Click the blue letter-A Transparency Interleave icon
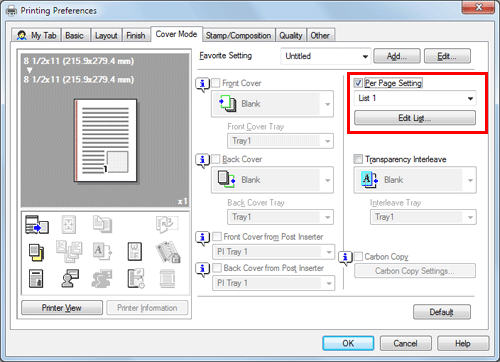Viewport: 500px width, 362px height. pos(370,179)
